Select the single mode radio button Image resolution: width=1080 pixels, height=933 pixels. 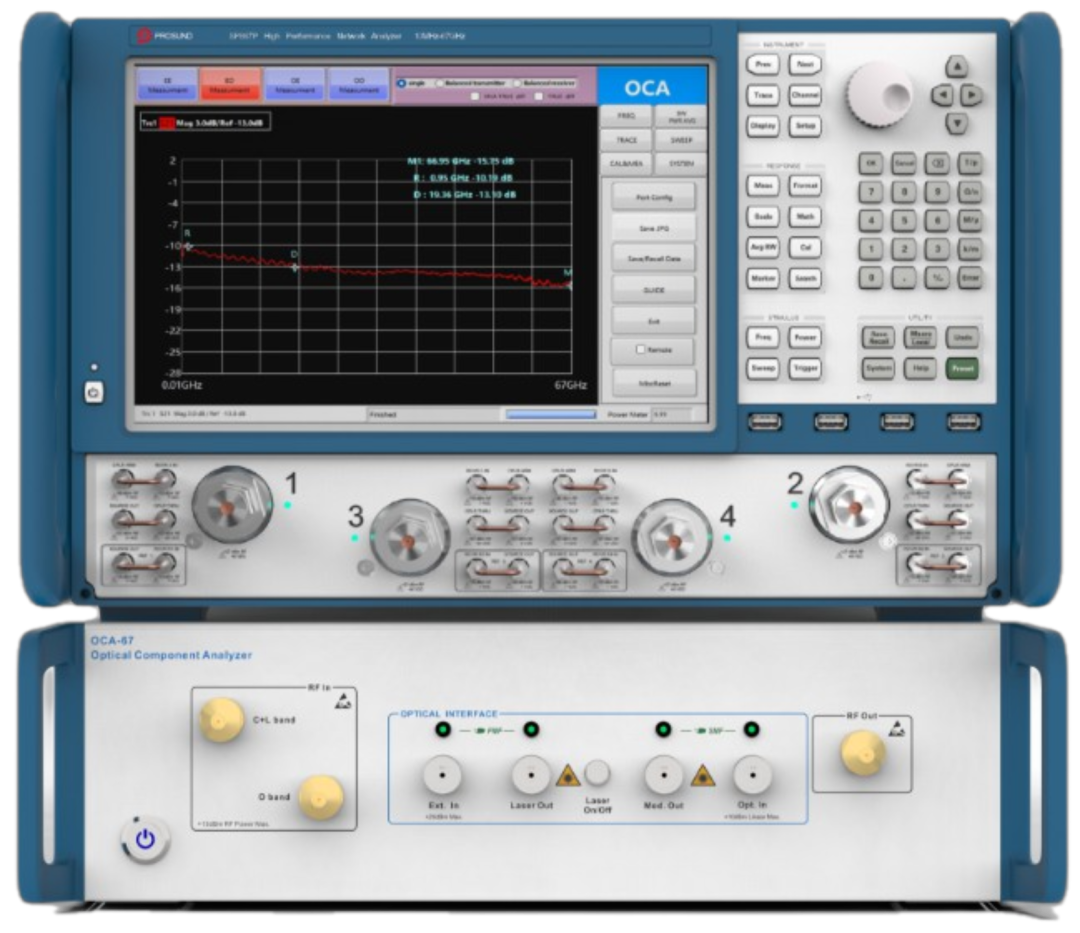click(402, 83)
